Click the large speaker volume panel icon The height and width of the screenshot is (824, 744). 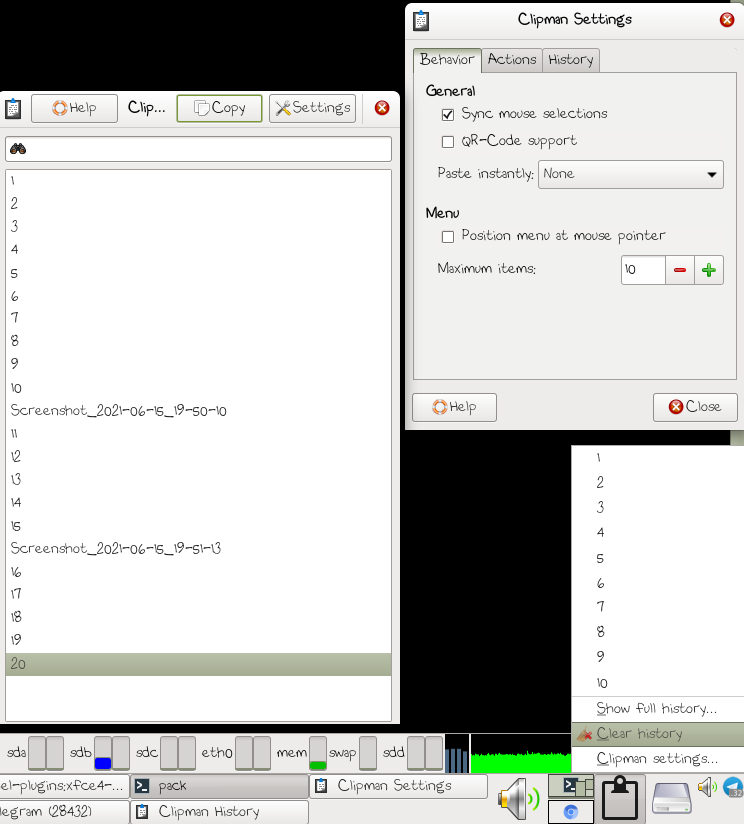pos(518,799)
